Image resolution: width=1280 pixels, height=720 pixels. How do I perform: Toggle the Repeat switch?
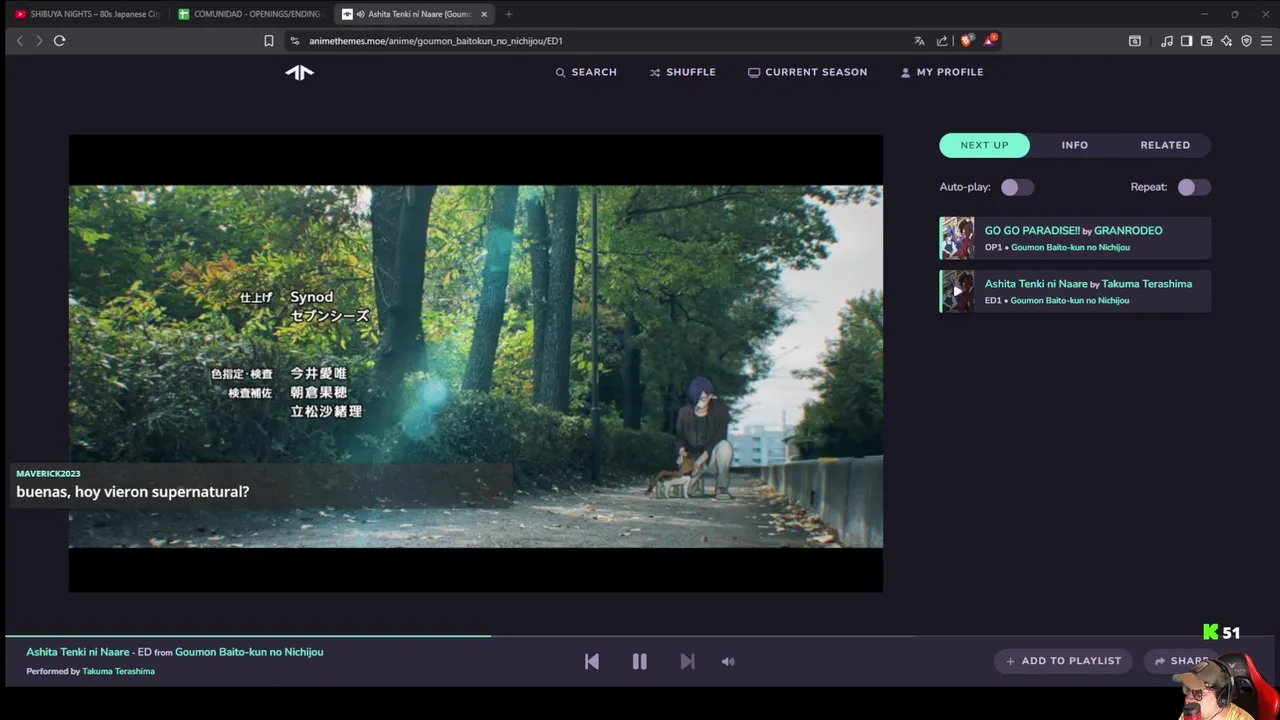1194,187
